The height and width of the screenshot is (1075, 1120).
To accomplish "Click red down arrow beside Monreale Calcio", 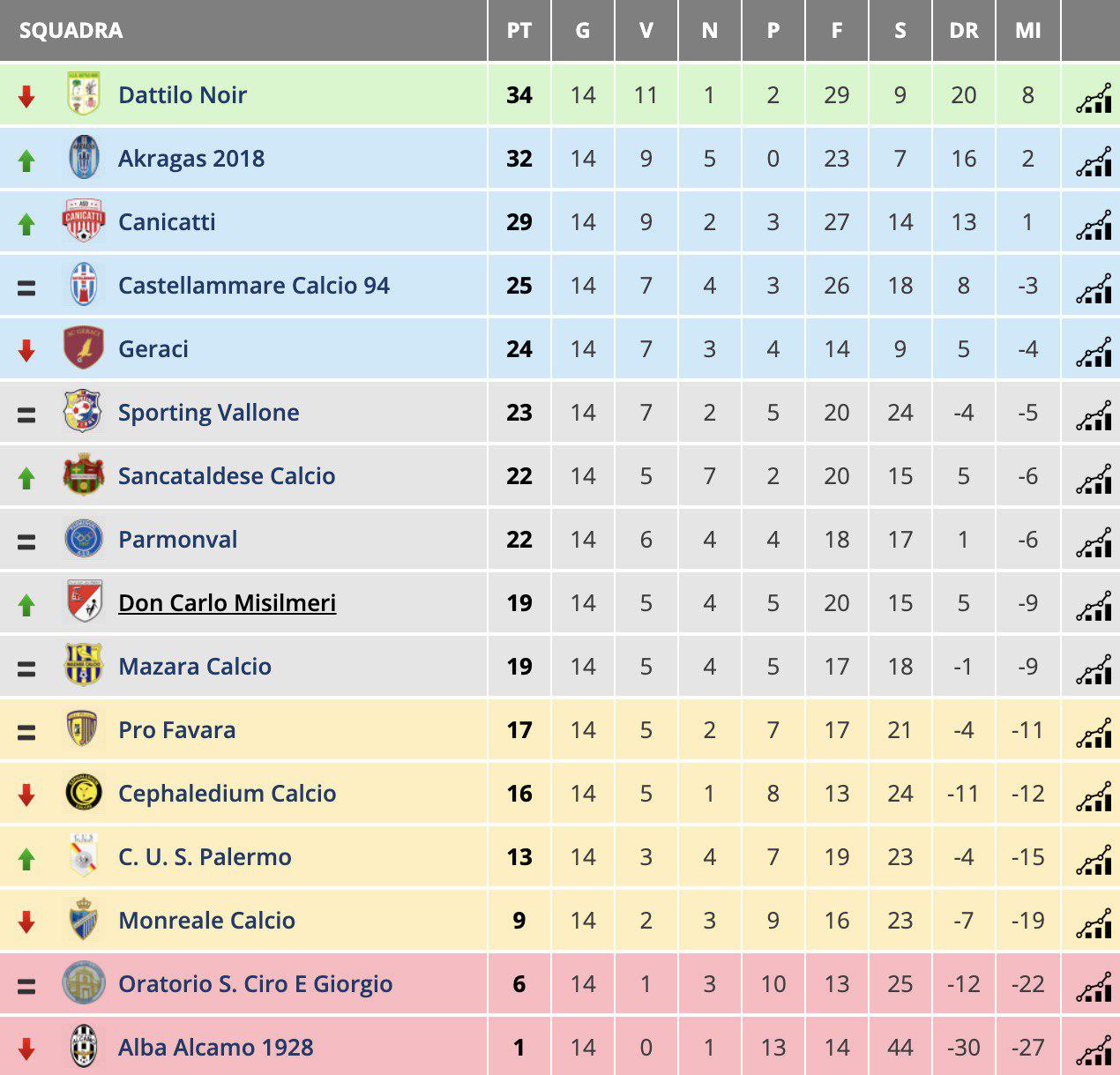I will click(x=26, y=922).
